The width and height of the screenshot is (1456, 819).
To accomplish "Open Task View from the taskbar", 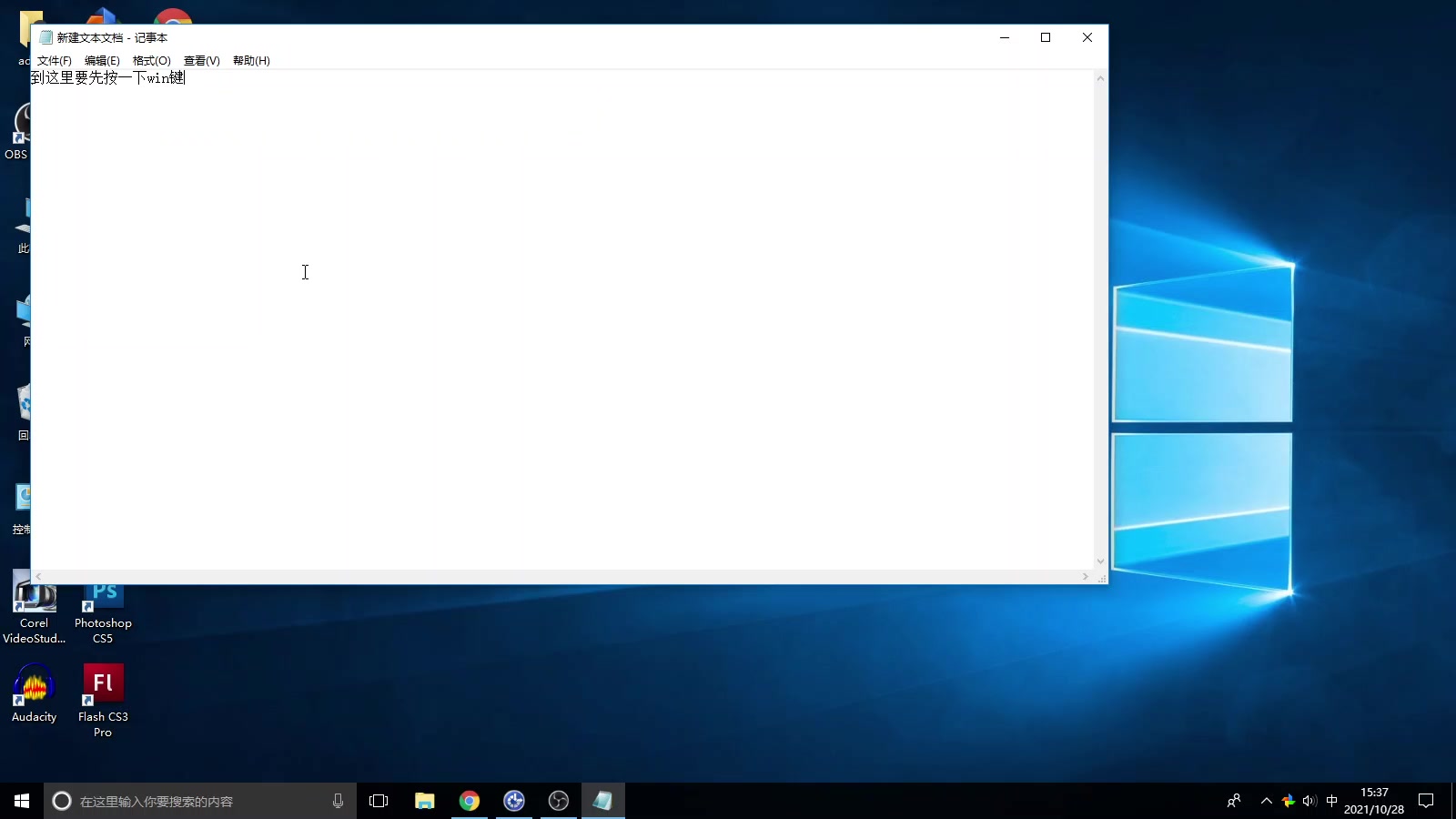I will 379,801.
